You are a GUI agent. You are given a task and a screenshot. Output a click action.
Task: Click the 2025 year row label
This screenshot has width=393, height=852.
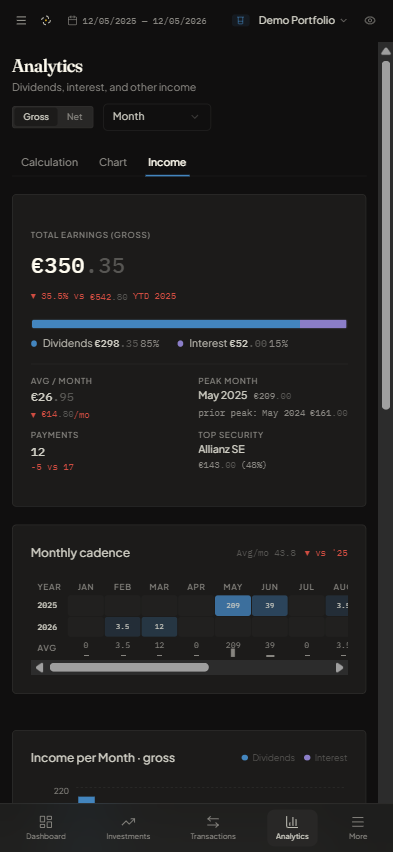click(47, 605)
